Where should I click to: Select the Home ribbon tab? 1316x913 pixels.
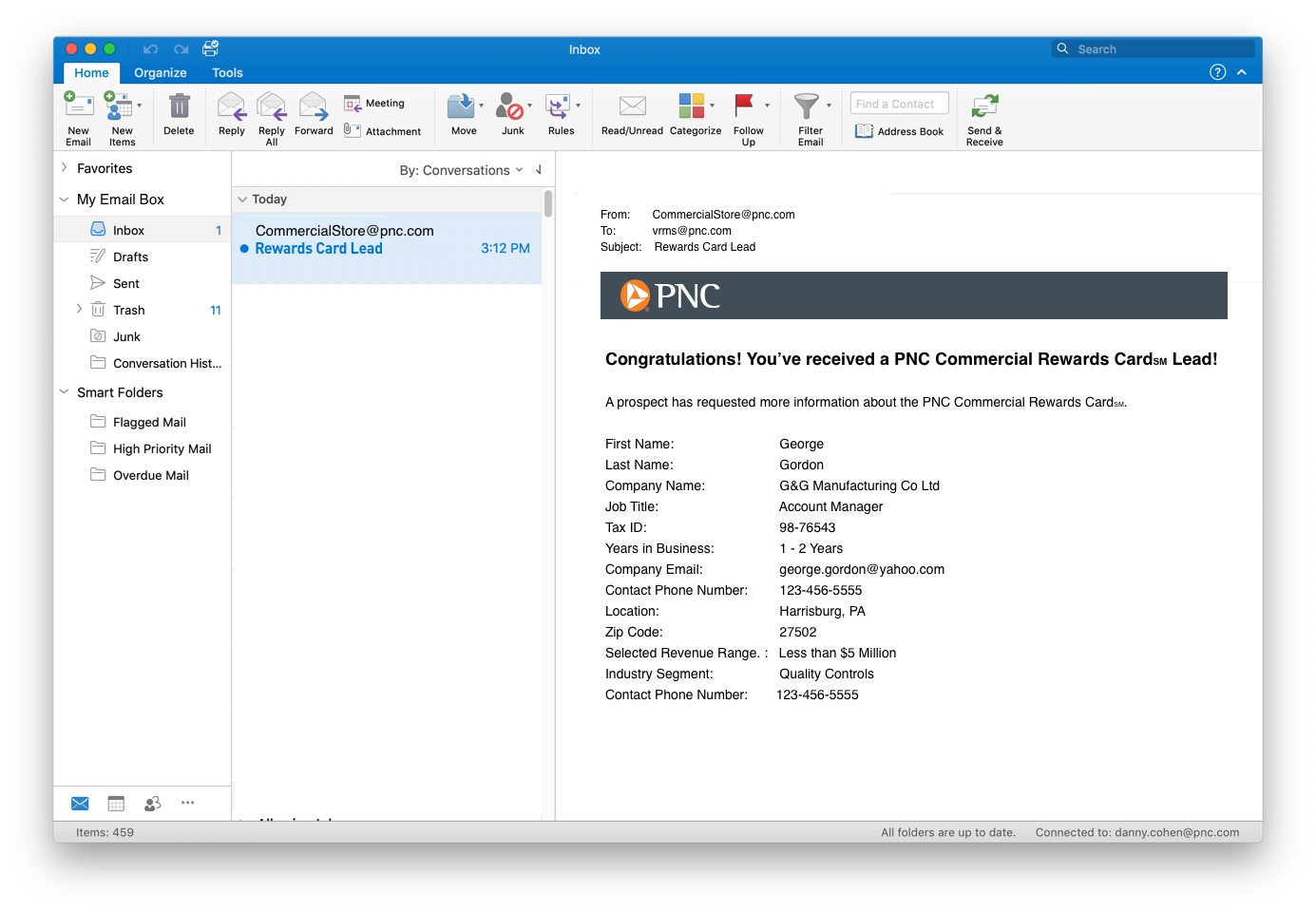click(92, 73)
